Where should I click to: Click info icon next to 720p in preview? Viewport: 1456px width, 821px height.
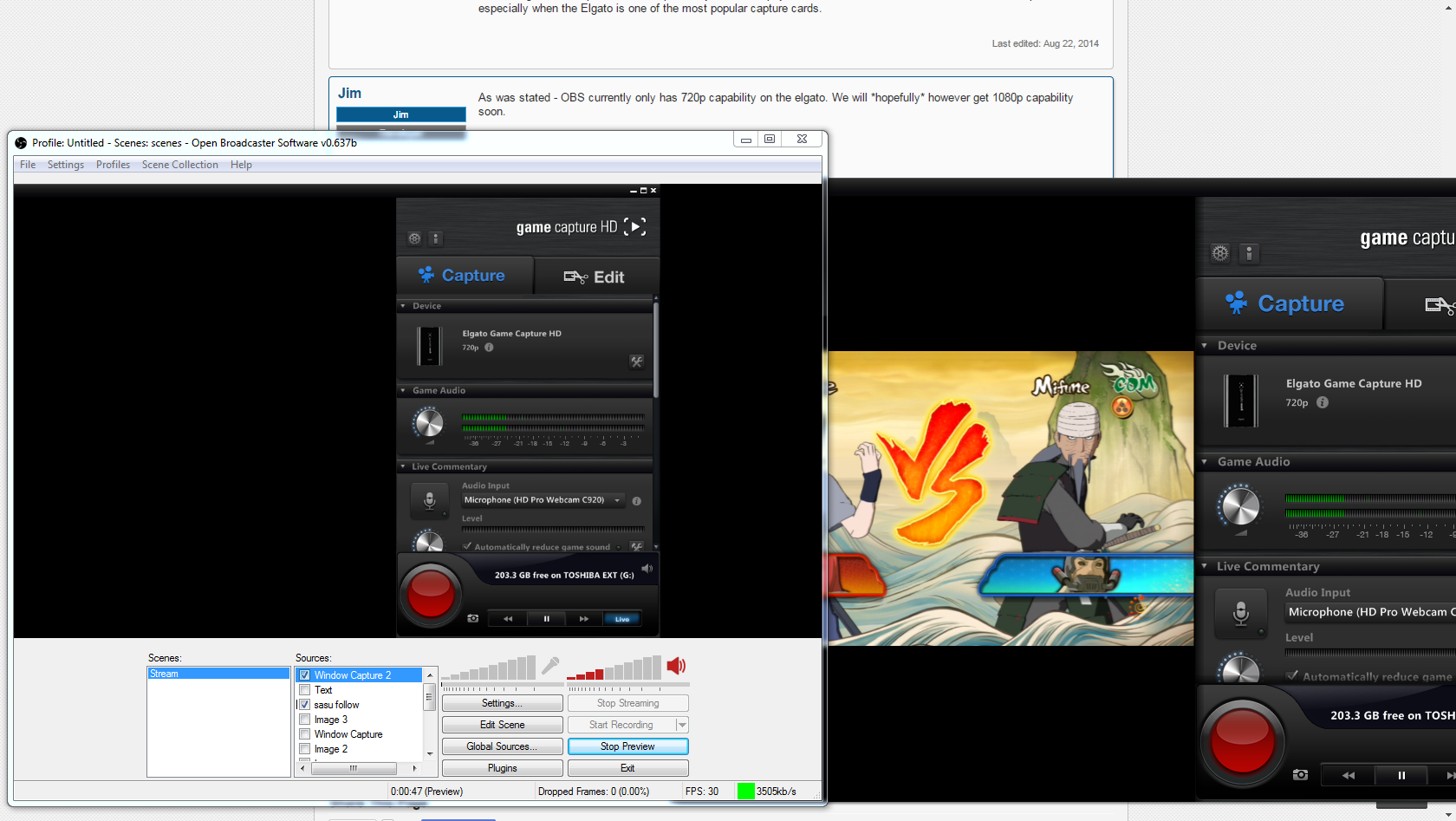(489, 348)
